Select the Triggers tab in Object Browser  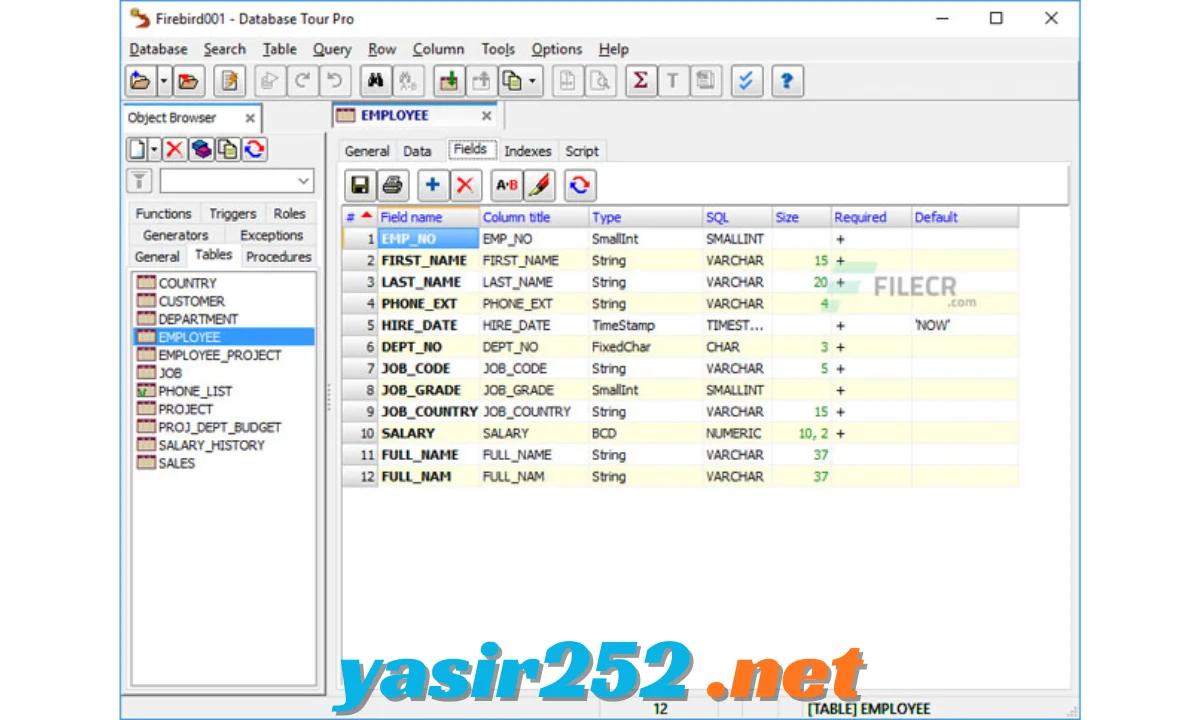tap(233, 214)
